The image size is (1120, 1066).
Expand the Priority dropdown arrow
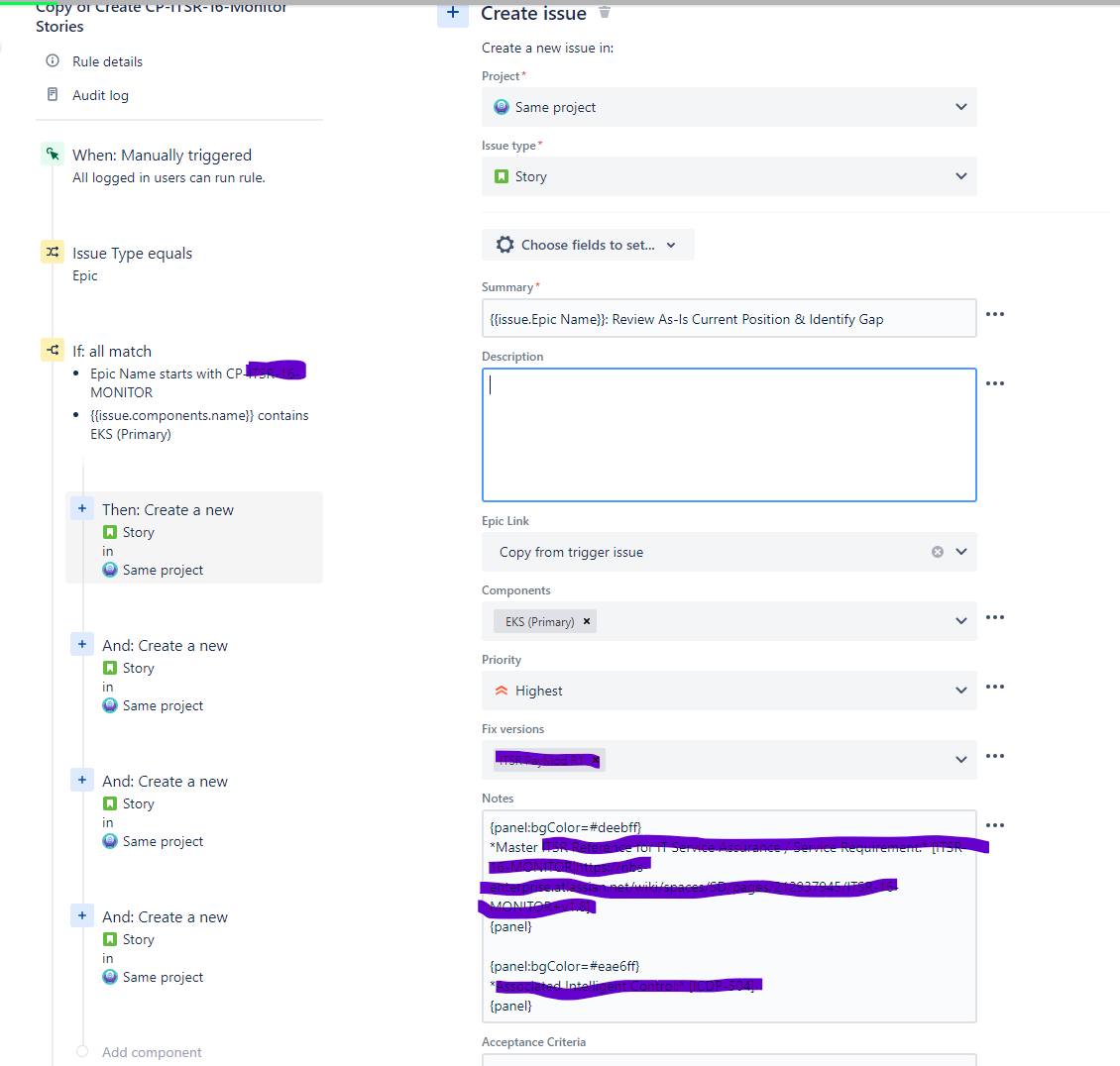(x=961, y=691)
